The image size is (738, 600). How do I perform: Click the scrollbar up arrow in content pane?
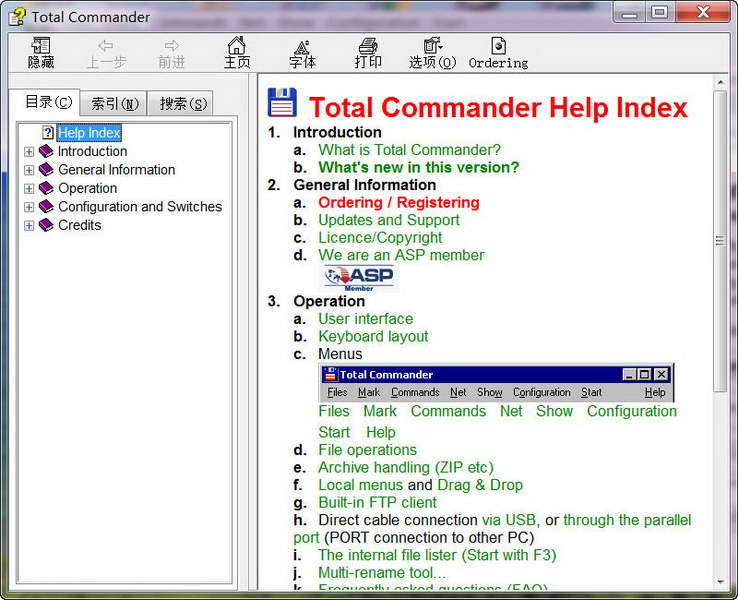720,82
